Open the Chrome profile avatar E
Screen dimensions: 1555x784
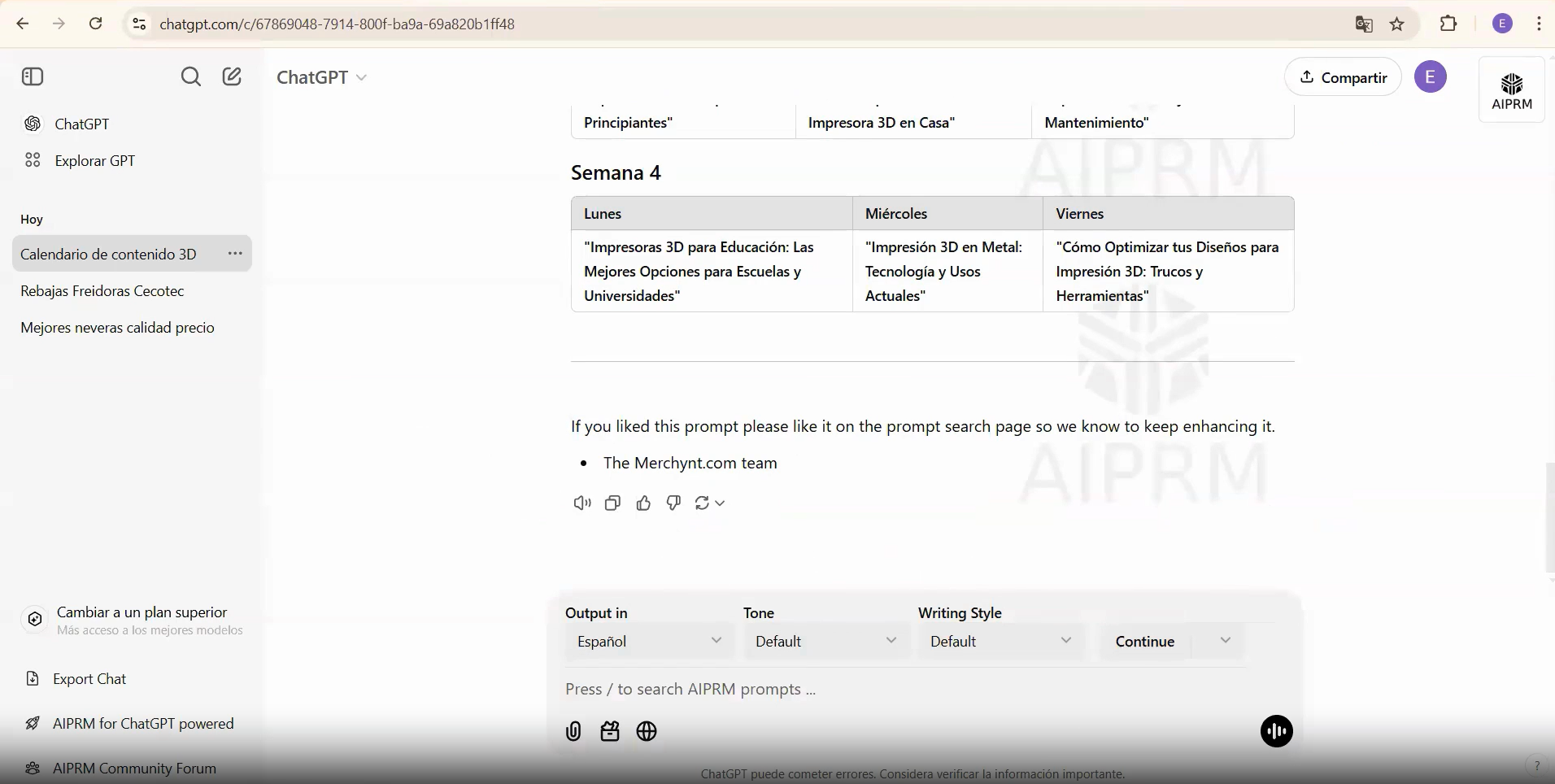[x=1503, y=24]
